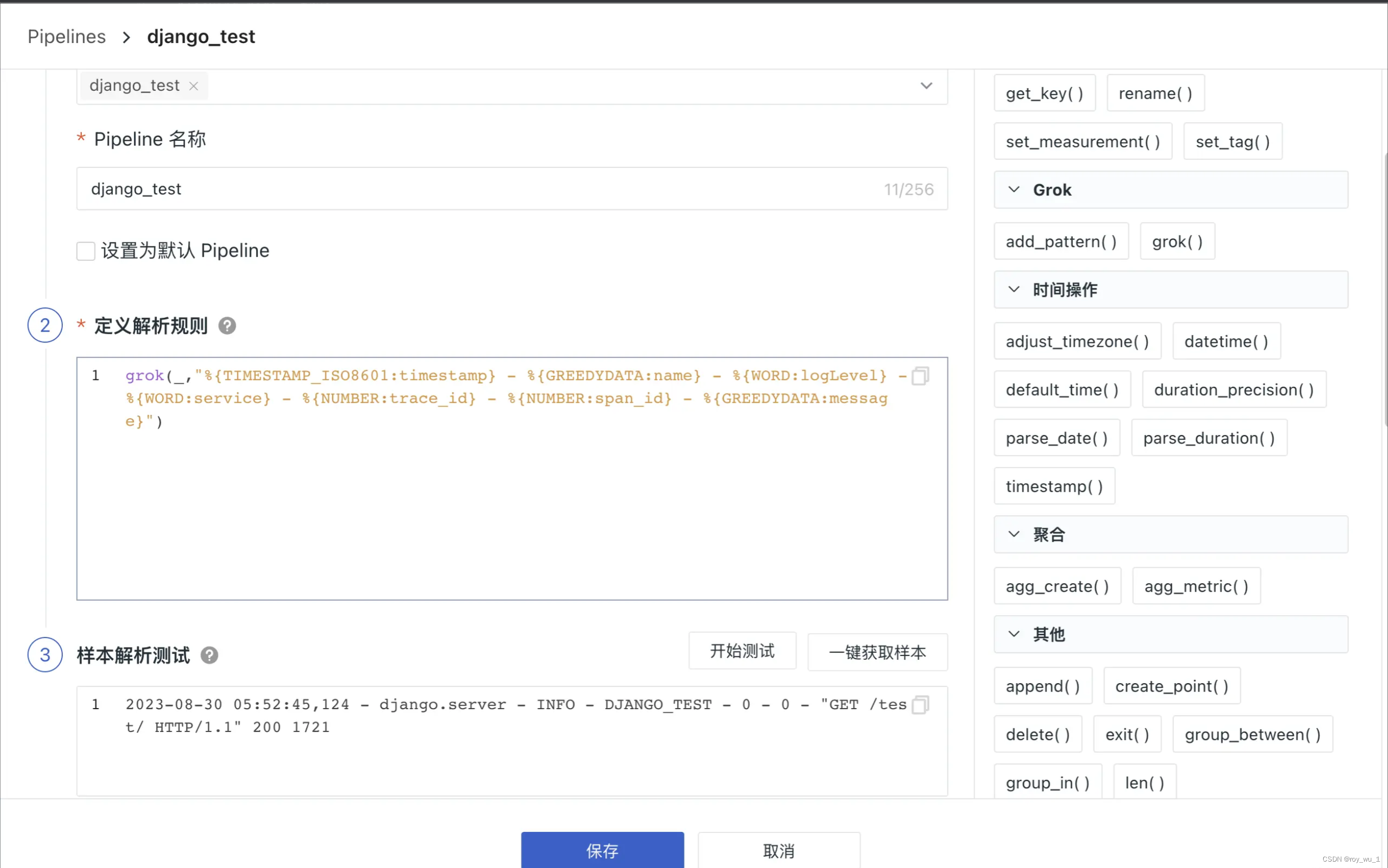Navigate back via the Pipelines breadcrumb
Screen dimensions: 1388x868
[66, 36]
